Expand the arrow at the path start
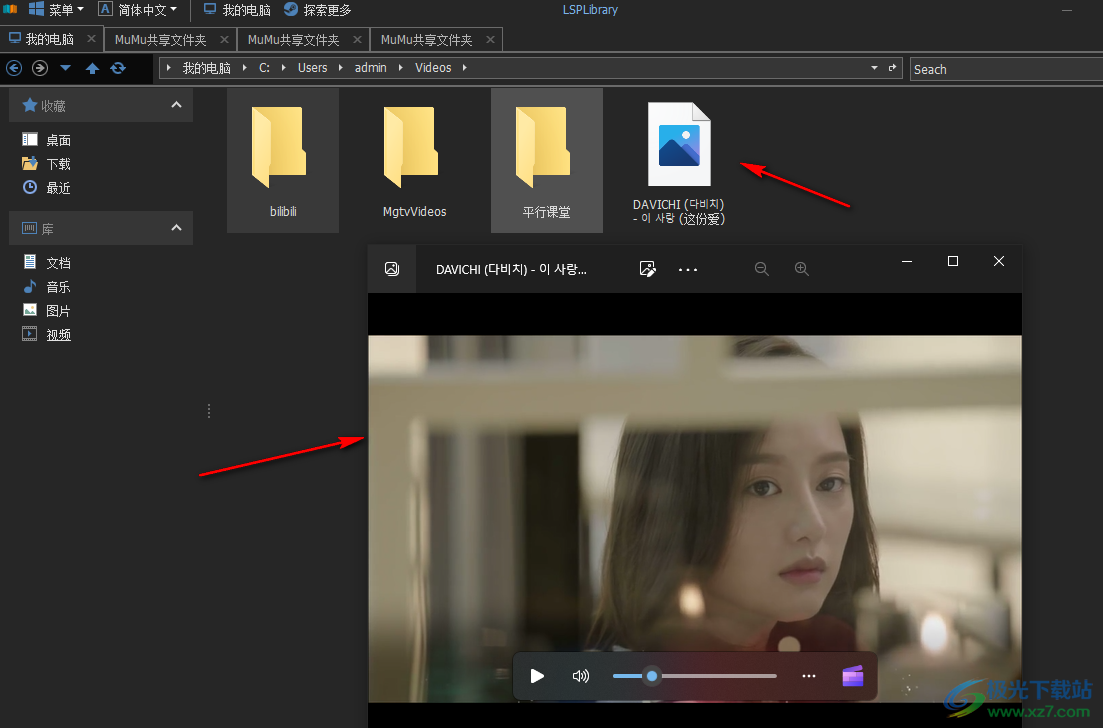 click(x=169, y=68)
